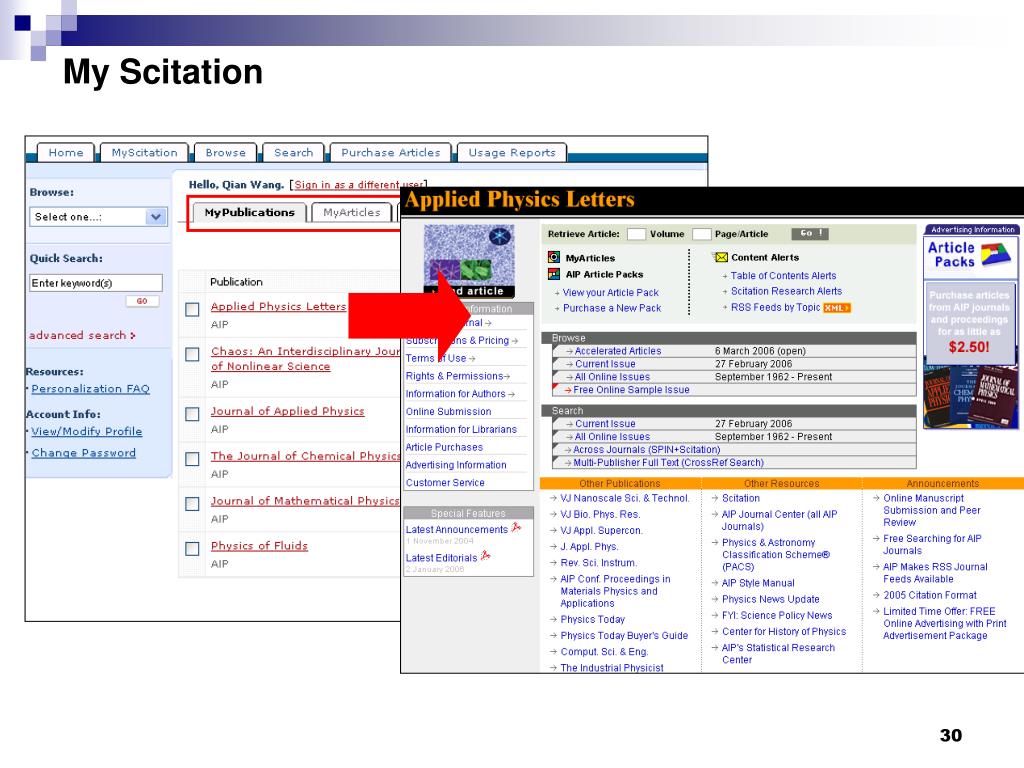Open Physics News Update link

pos(771,599)
